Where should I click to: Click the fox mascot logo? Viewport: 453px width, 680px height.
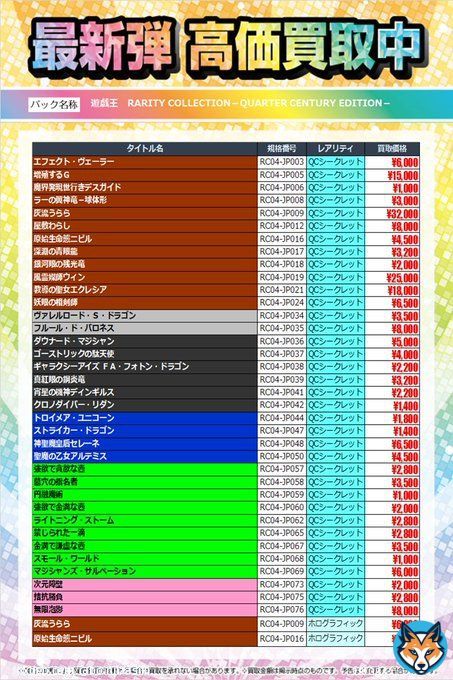coord(418,647)
